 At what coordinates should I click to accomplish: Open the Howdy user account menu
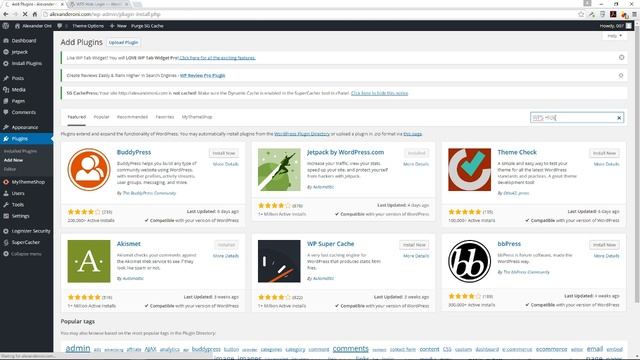pos(616,26)
